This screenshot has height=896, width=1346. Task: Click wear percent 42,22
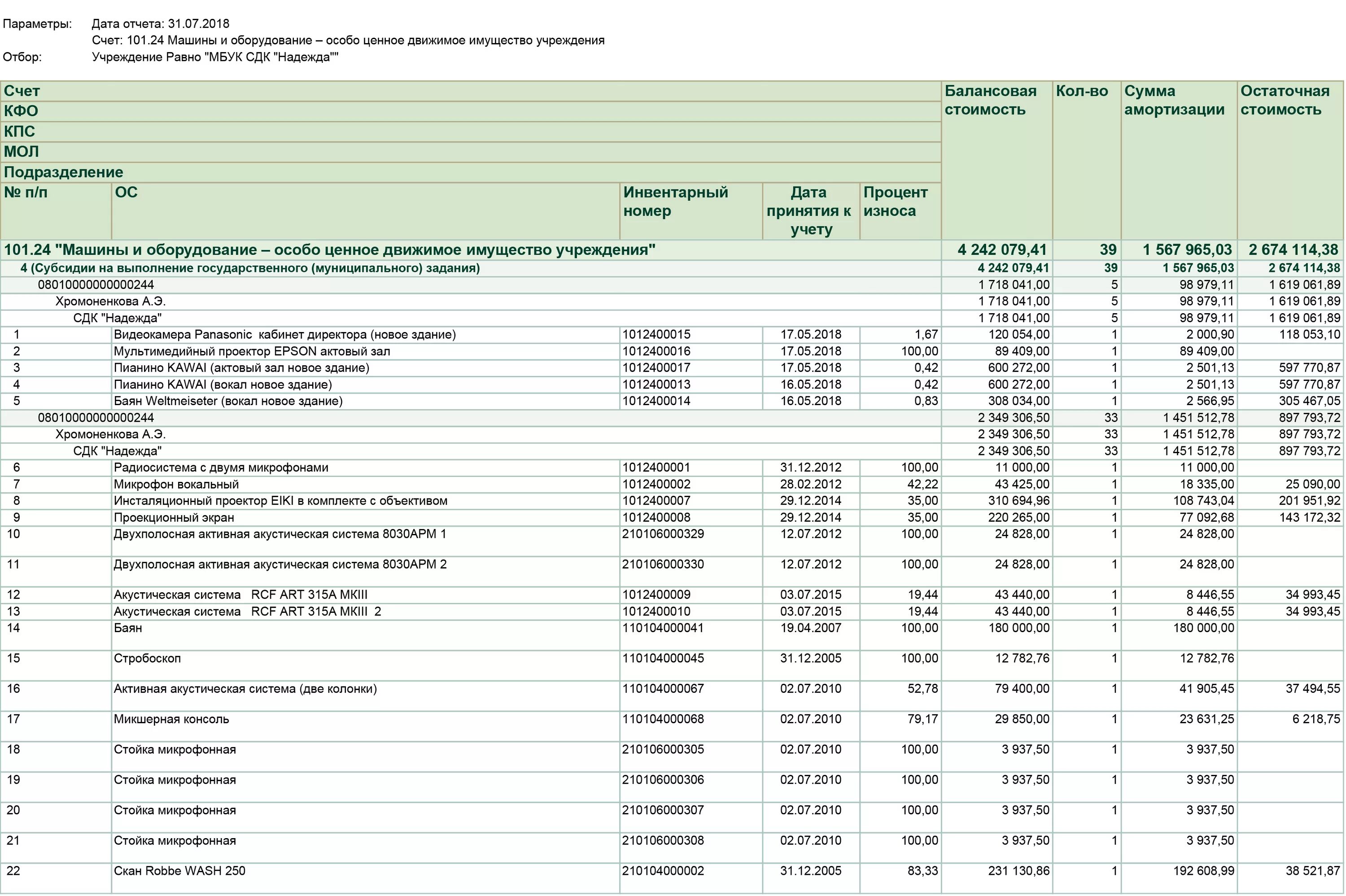(922, 485)
